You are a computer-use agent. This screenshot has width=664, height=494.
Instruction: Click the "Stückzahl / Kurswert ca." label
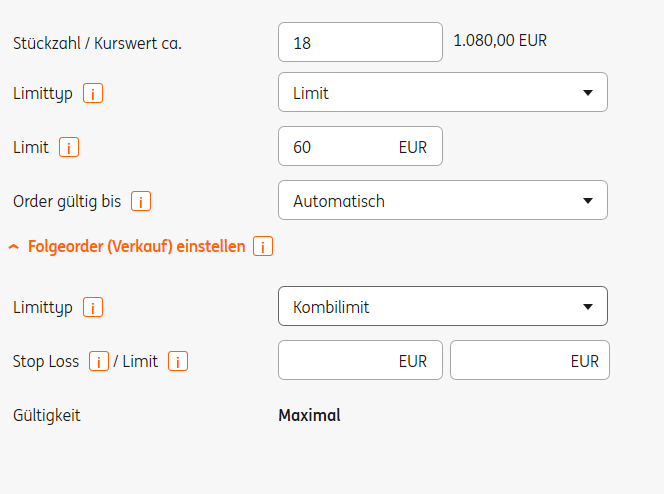97,43
